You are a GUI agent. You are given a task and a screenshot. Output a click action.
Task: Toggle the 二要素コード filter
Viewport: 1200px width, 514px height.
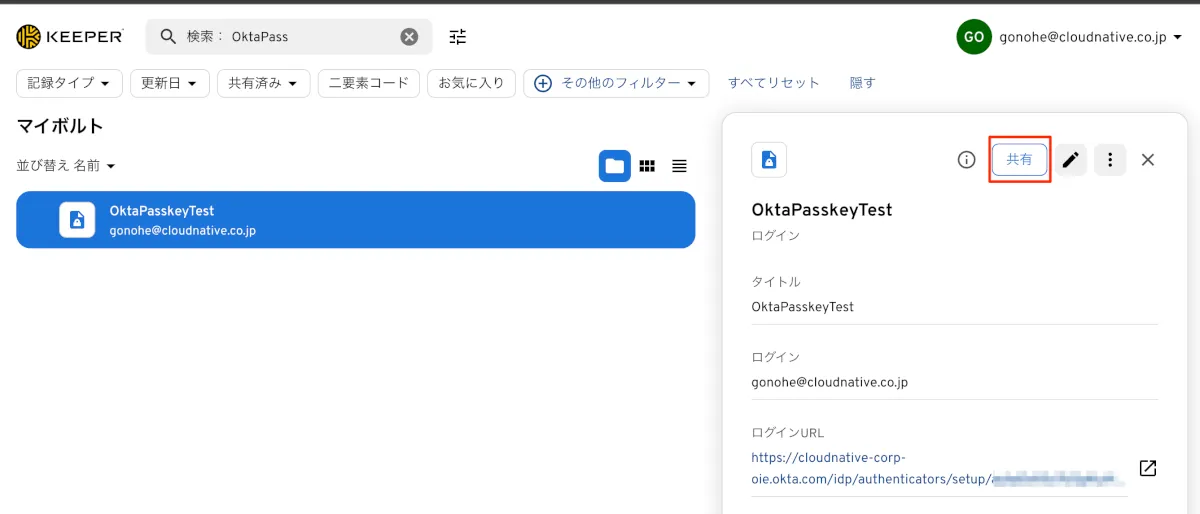(369, 83)
